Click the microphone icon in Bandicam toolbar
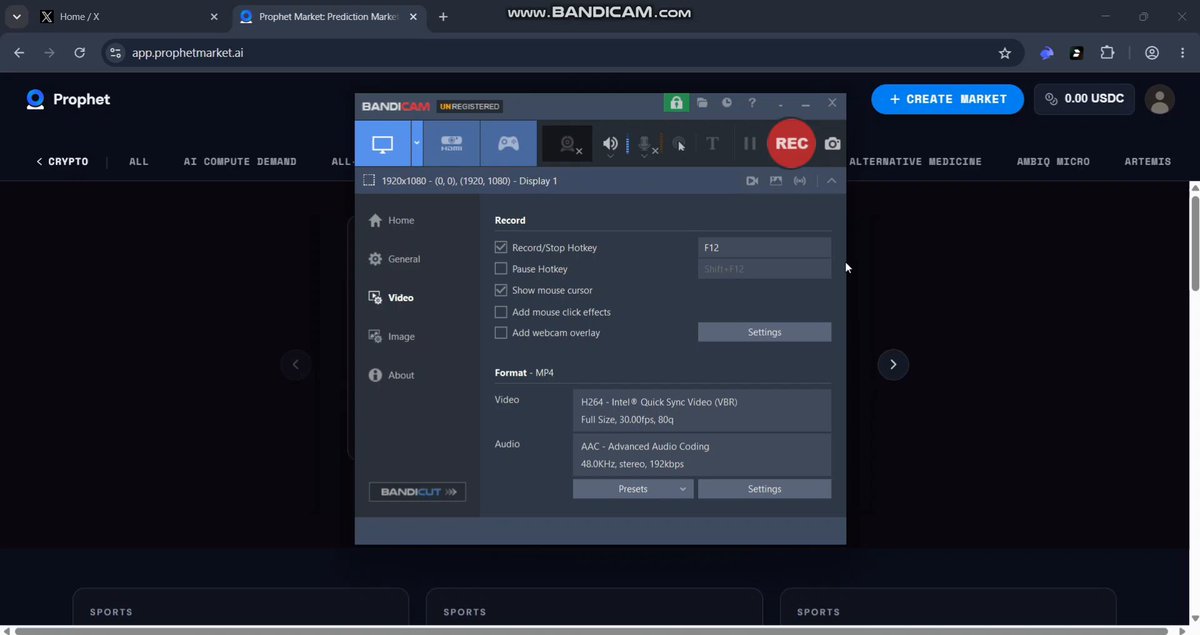The width and height of the screenshot is (1200, 635). pos(646,145)
